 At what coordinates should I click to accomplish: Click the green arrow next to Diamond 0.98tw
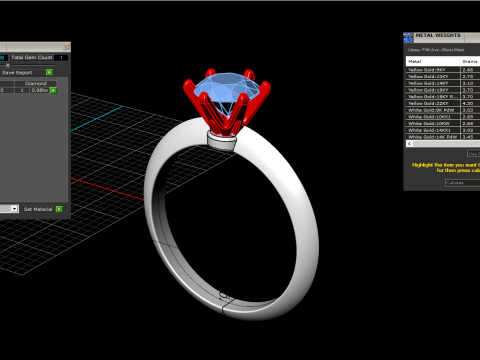click(x=53, y=90)
